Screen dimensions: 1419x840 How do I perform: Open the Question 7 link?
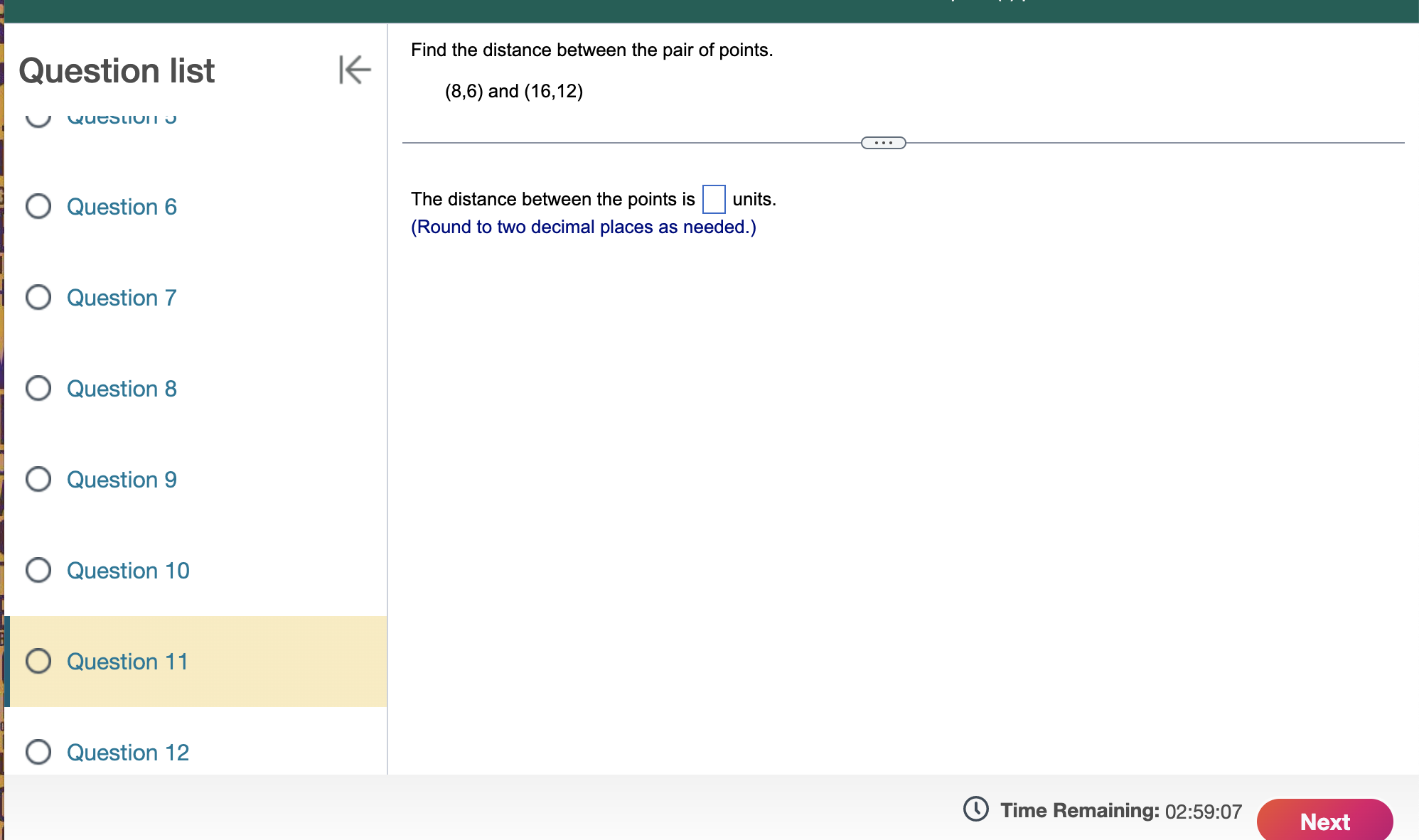pyautogui.click(x=122, y=298)
